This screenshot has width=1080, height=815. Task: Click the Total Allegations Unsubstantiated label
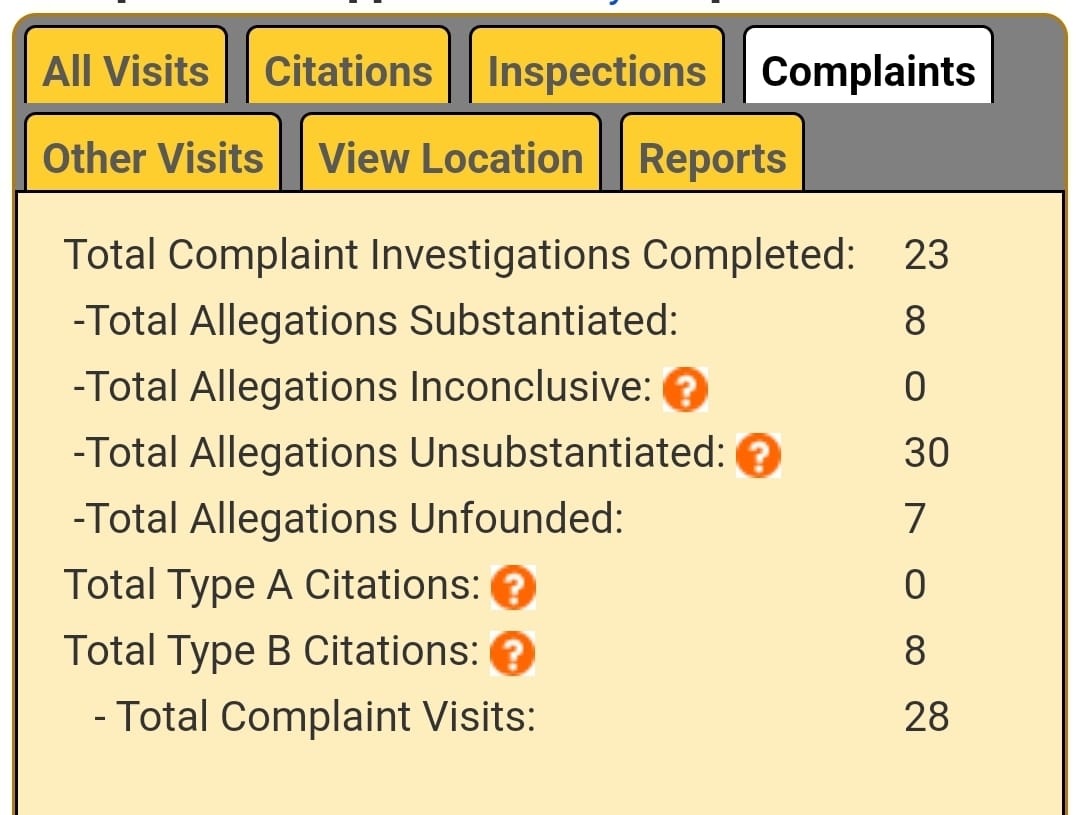click(399, 453)
